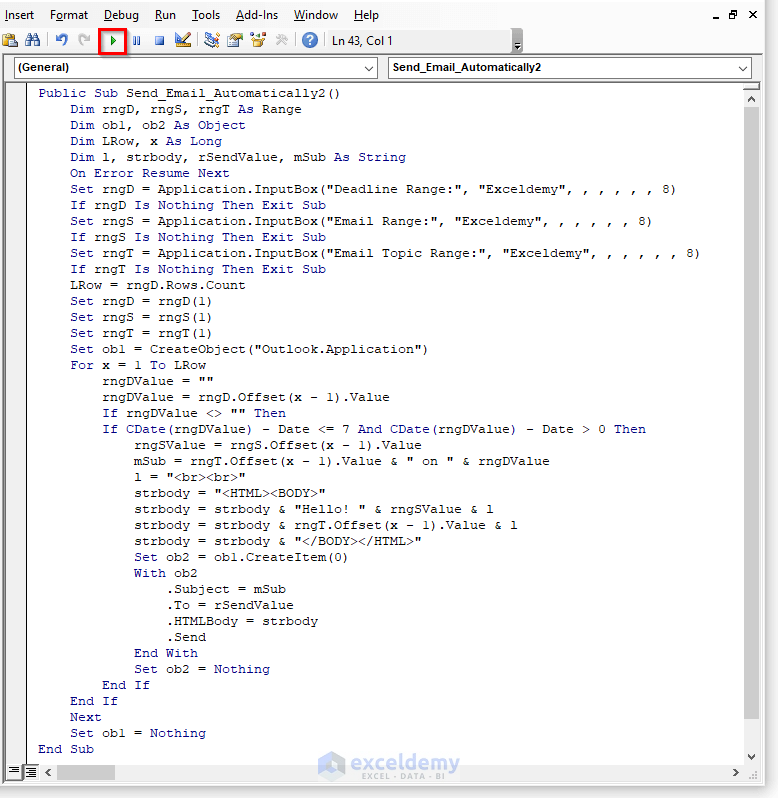Open the Run menu
The width and height of the screenshot is (778, 798).
click(165, 15)
